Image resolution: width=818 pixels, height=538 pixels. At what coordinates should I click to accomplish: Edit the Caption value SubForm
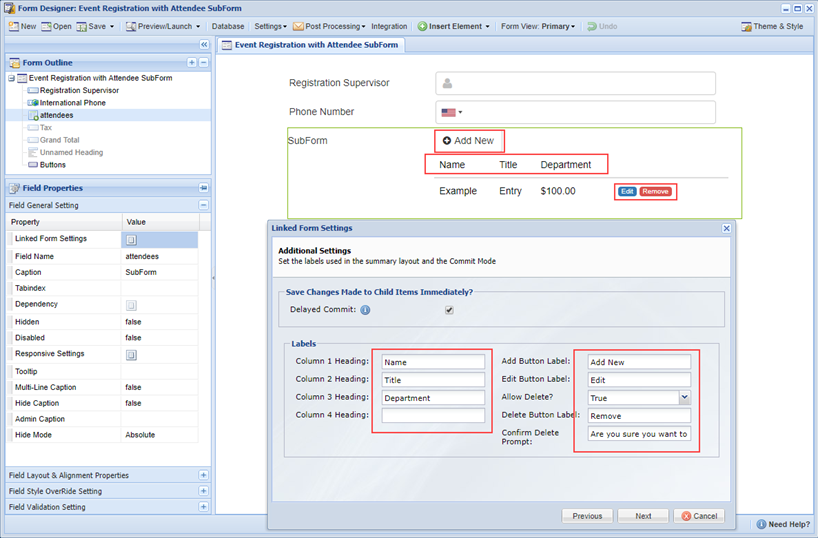160,272
